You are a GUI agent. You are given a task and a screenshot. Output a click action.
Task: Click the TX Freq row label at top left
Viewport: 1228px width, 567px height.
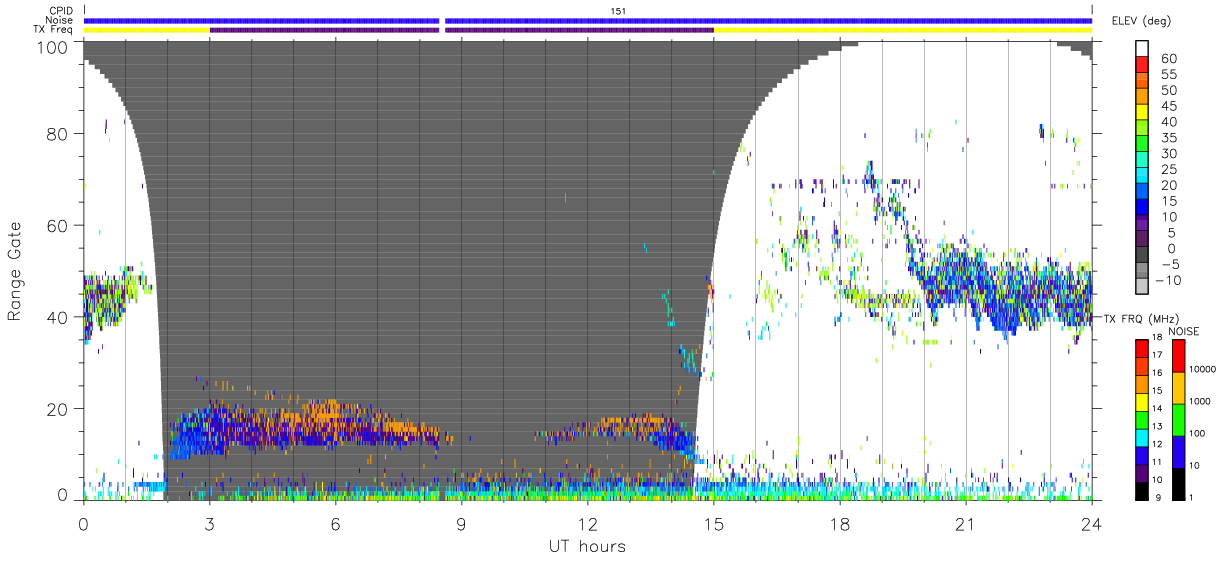coord(55,30)
